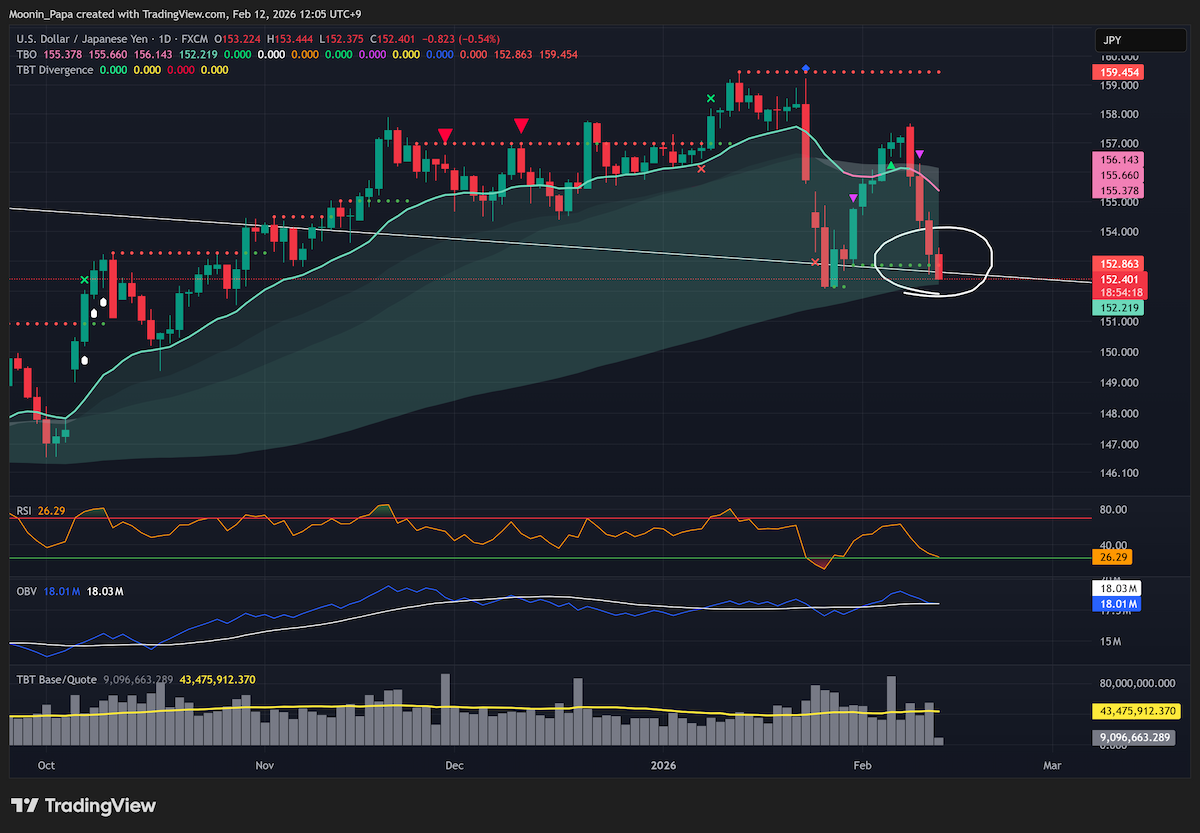This screenshot has width=1200, height=833.
Task: Click the 2026 year on time axis
Action: (662, 765)
